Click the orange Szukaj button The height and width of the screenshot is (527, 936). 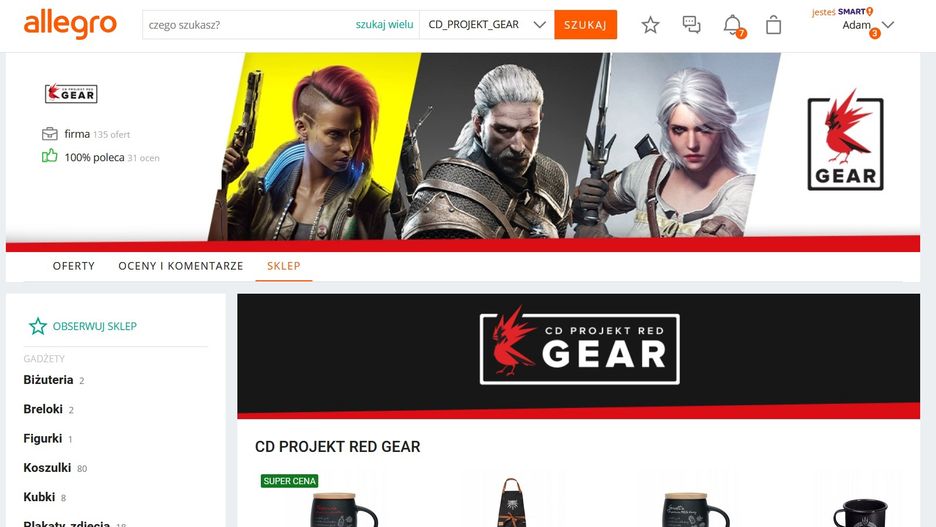point(585,24)
